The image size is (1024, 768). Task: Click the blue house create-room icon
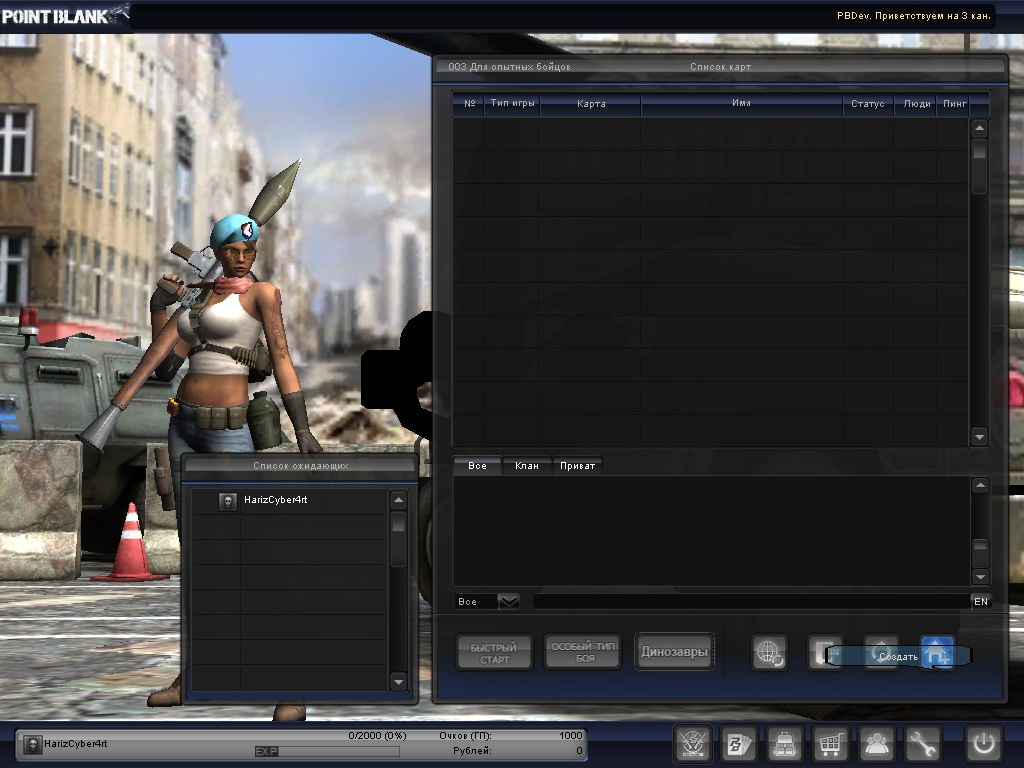point(937,652)
